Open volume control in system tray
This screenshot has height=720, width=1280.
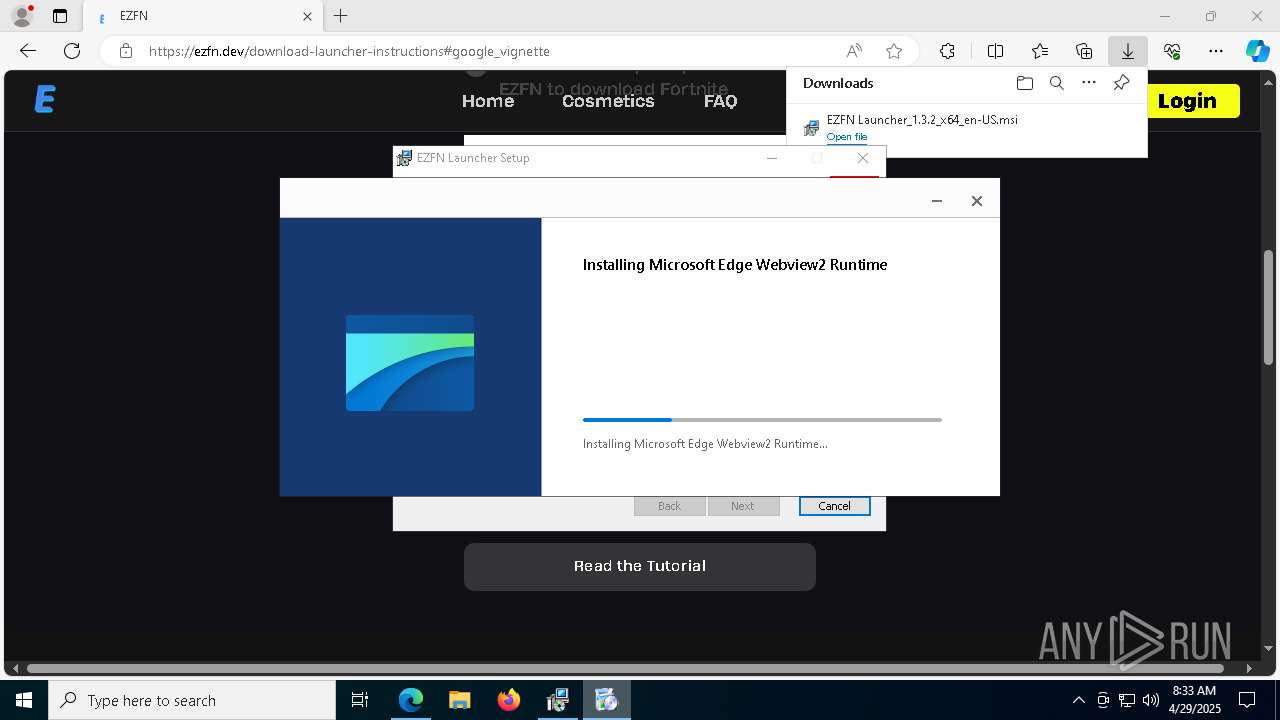1150,700
